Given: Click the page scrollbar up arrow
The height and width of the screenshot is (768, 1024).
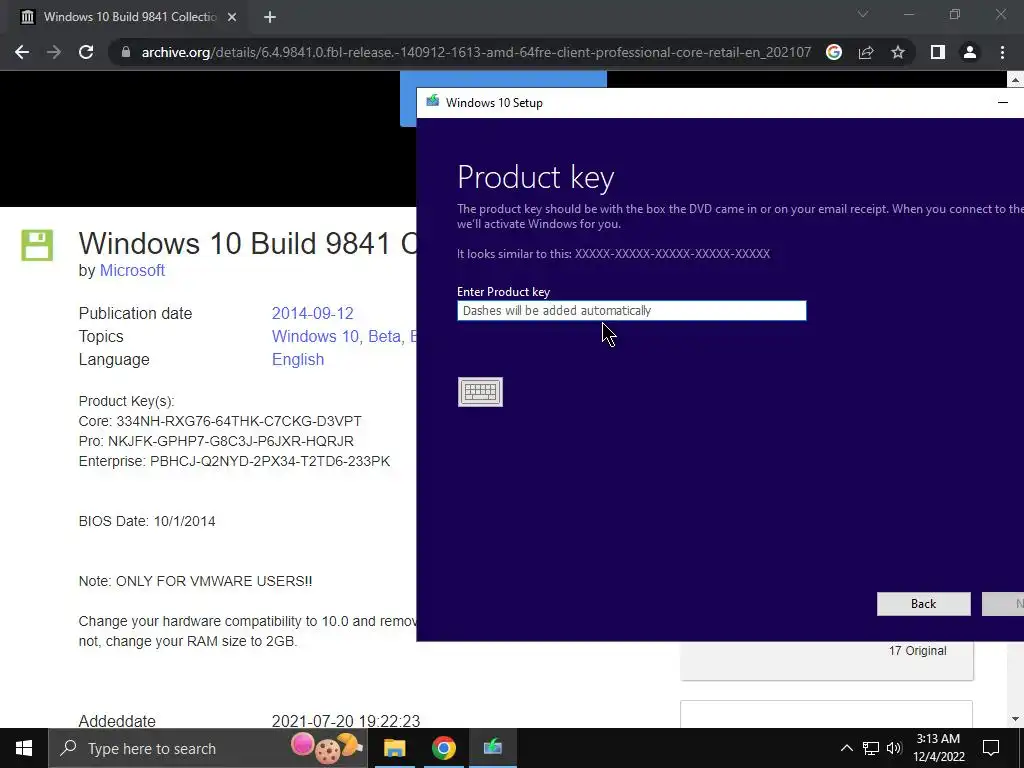Looking at the screenshot, I should 1015,80.
